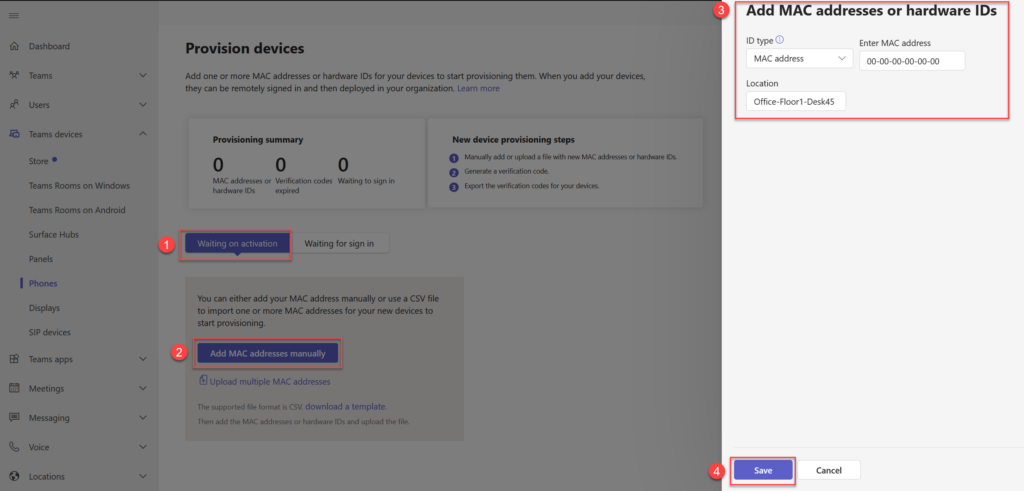Click Waiting to sign in count
Viewport: 1024px width, 491px height.
[x=344, y=165]
